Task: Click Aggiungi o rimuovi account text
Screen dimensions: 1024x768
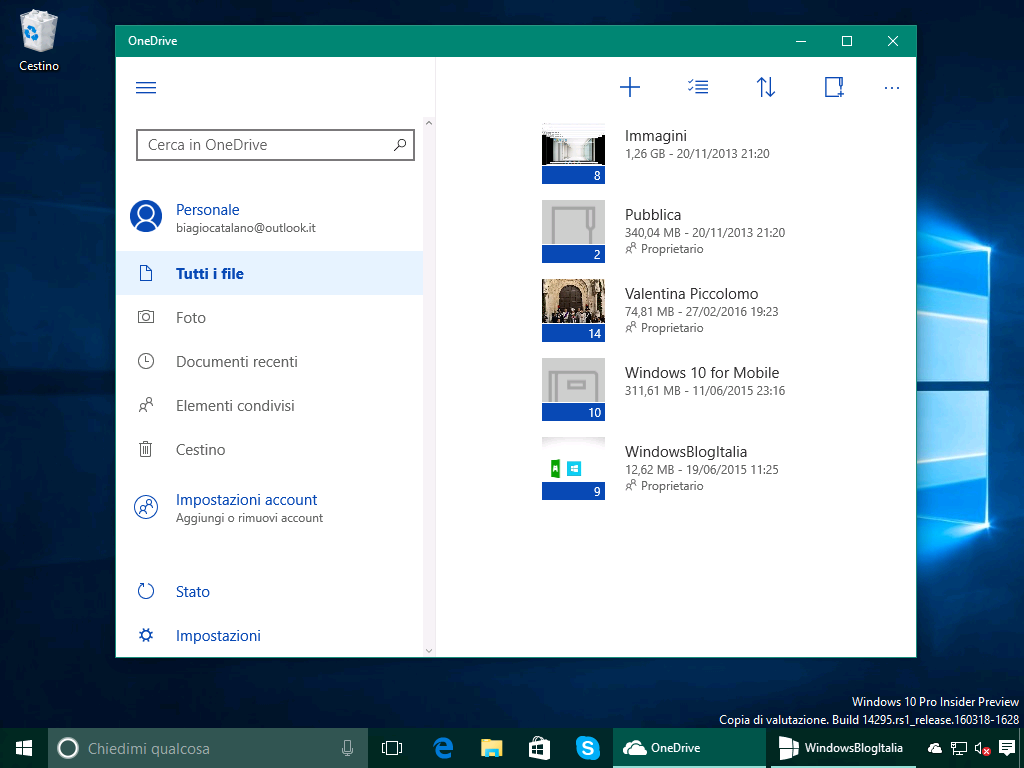Action: click(249, 518)
